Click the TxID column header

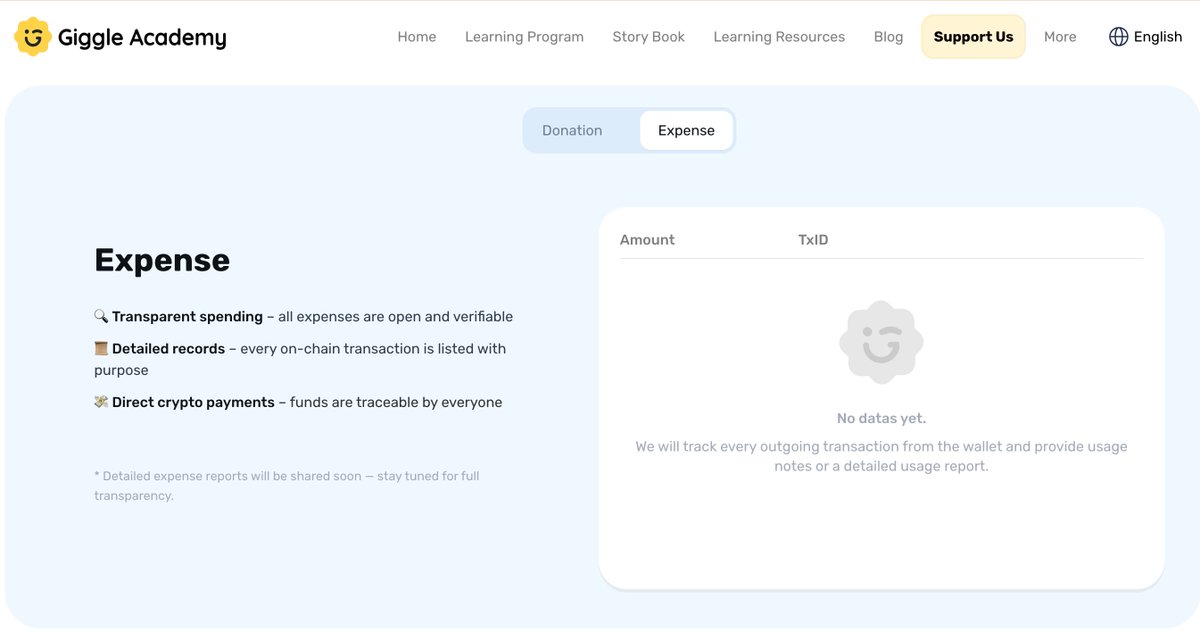click(x=813, y=240)
